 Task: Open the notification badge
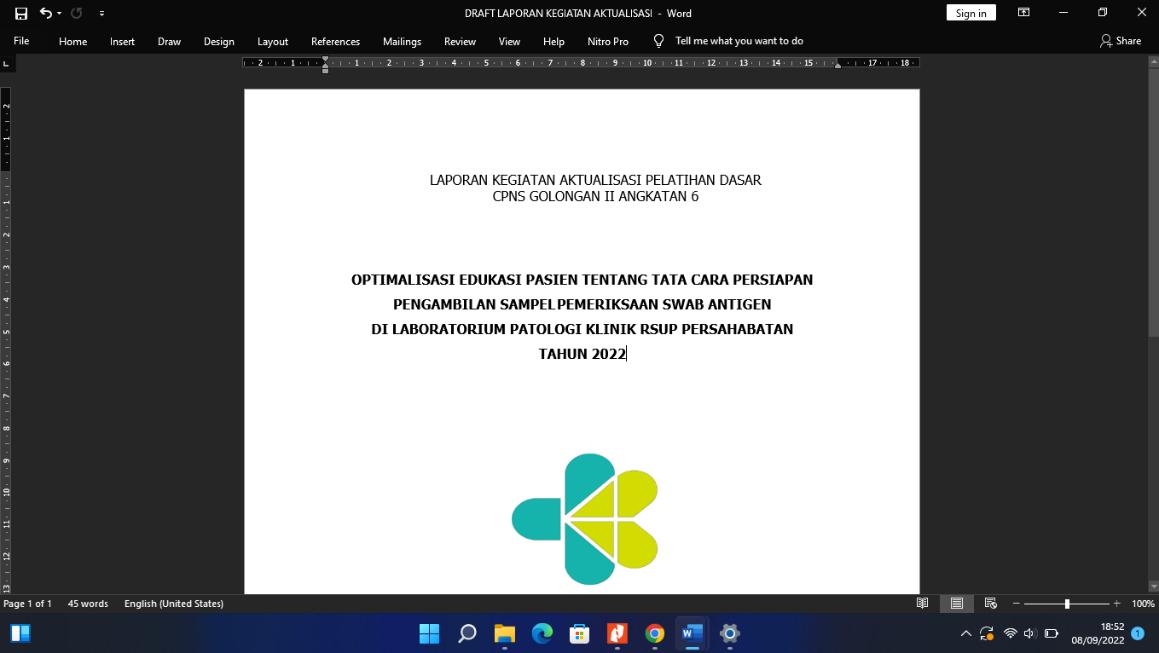pos(1138,634)
